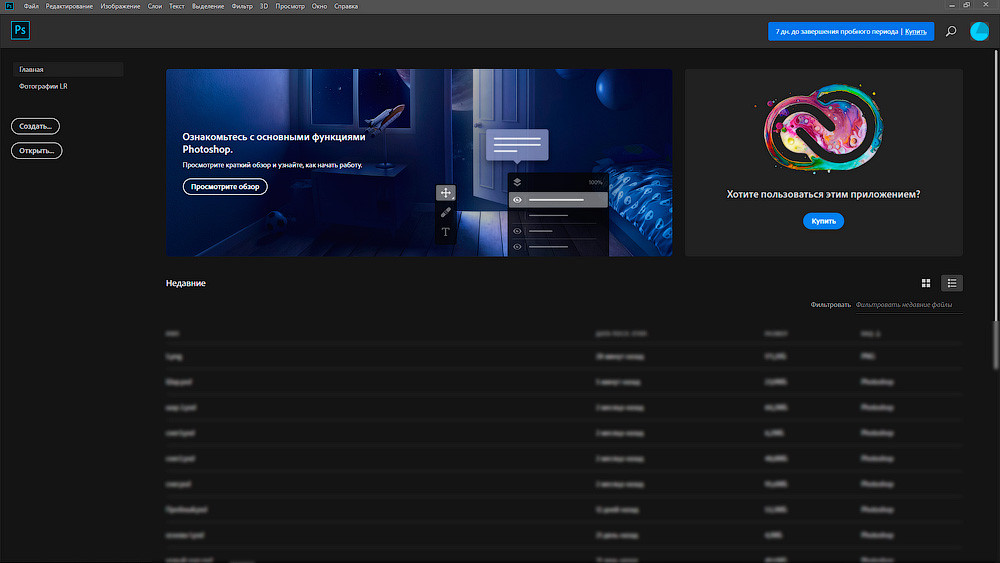Open the search magnifier icon
This screenshot has height=563, width=1000.
point(951,31)
